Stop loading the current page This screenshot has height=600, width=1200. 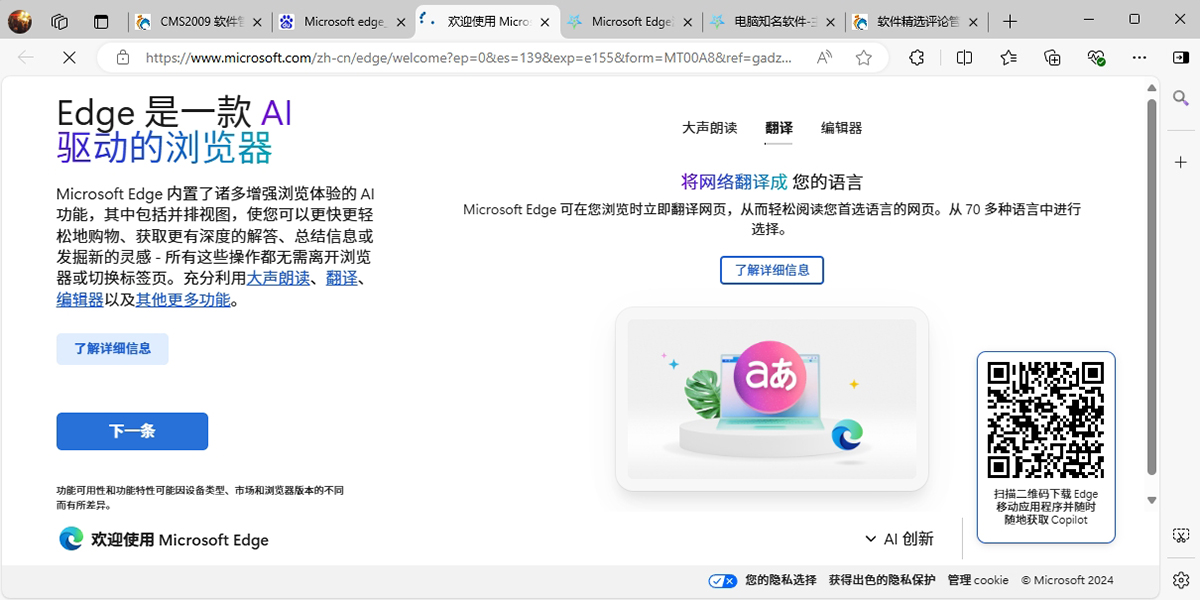coord(69,58)
